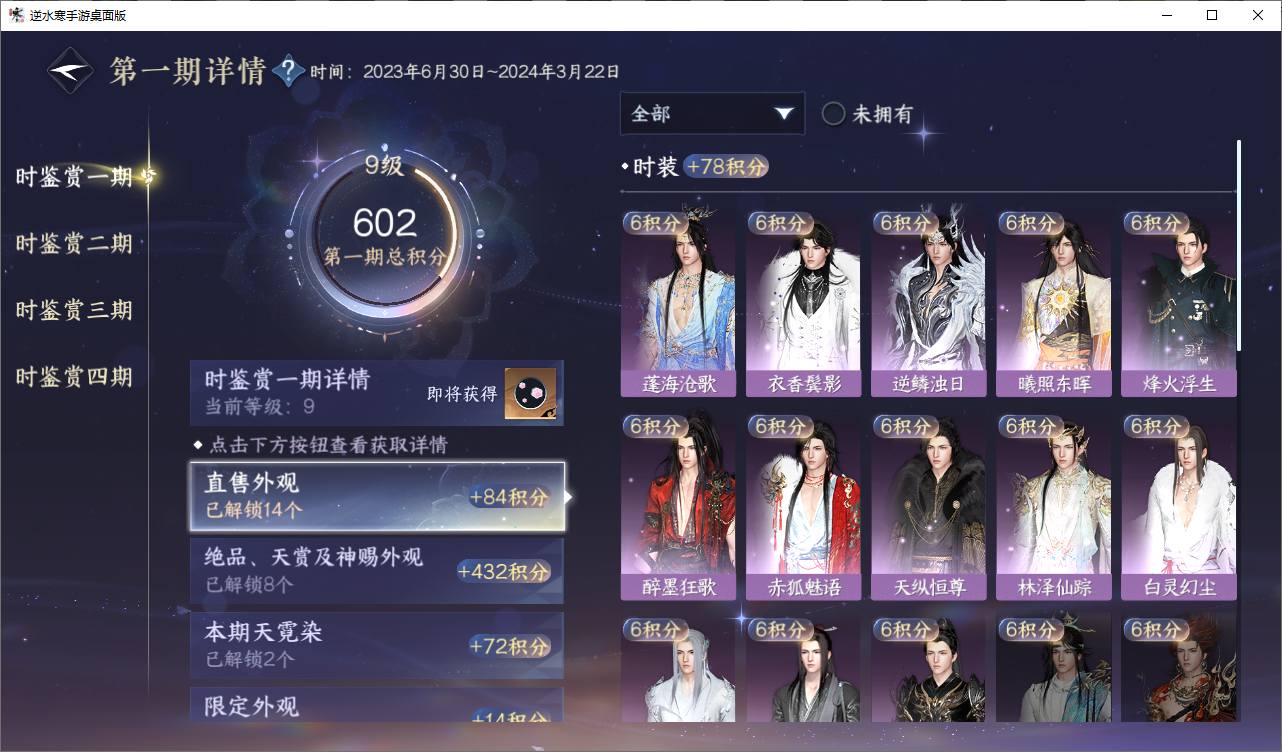
Task: Open the 全部 filter dropdown
Action: click(x=712, y=114)
